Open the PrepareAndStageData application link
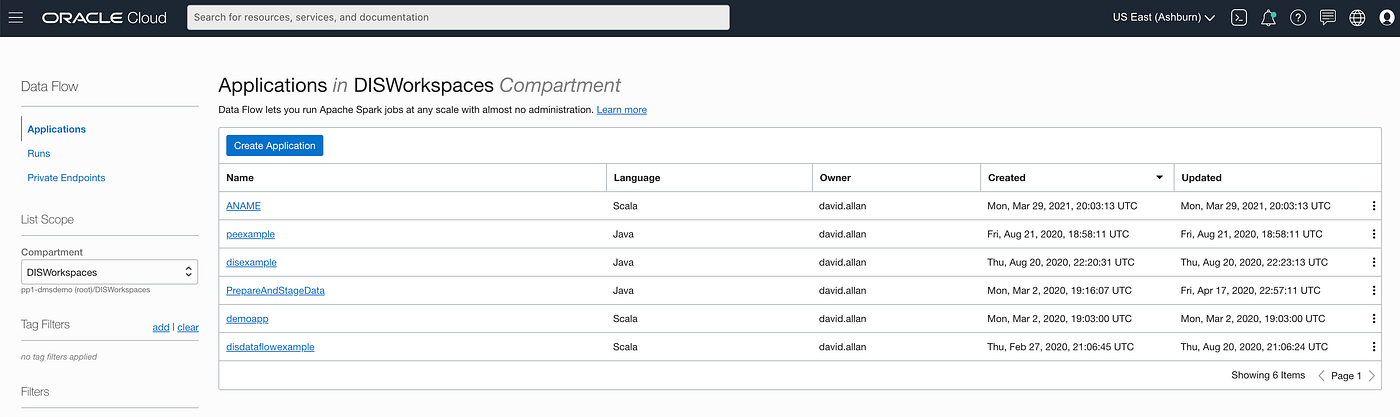Image resolution: width=1400 pixels, height=417 pixels. click(x=275, y=290)
